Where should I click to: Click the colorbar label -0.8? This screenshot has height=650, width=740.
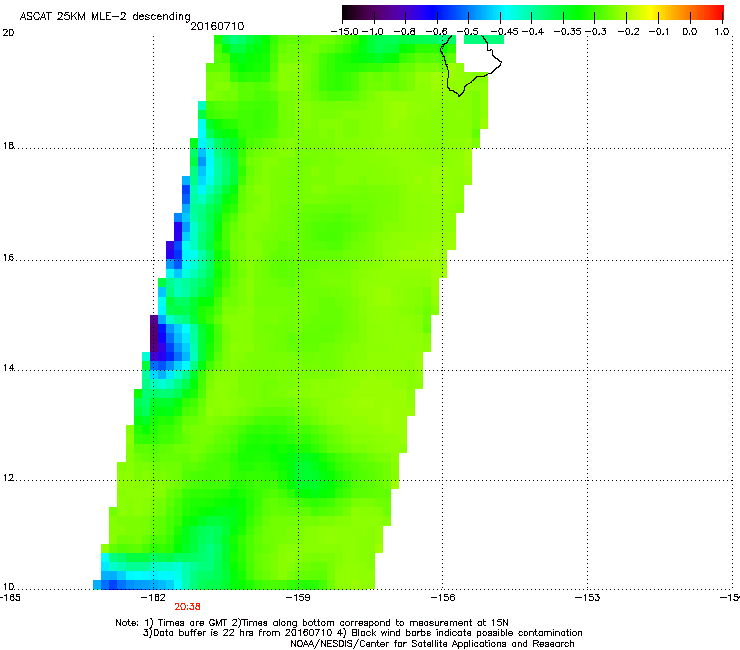click(404, 32)
